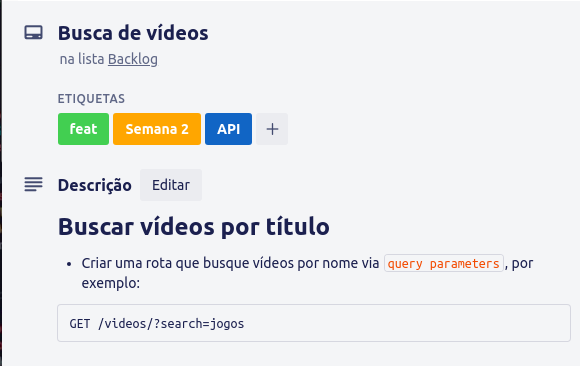Screen dimensions: 580x366
Task: Click the card icon beside Busca de vídeos
Action: tap(34, 33)
